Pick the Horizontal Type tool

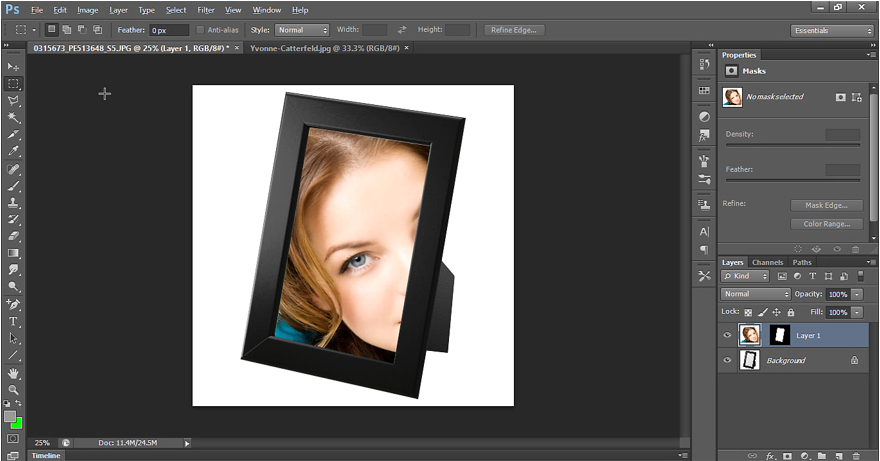pos(14,321)
